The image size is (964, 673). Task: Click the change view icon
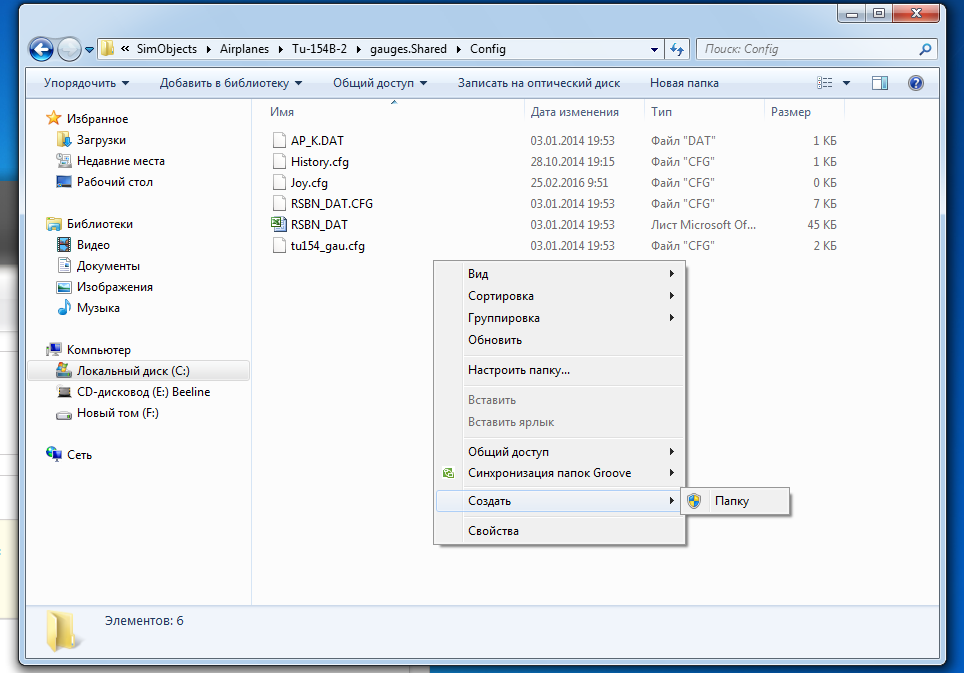click(824, 83)
